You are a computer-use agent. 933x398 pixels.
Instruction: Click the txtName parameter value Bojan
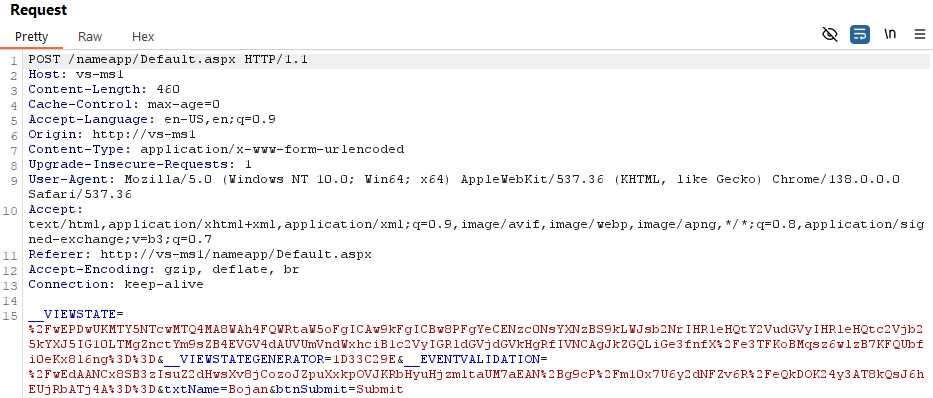(249, 390)
